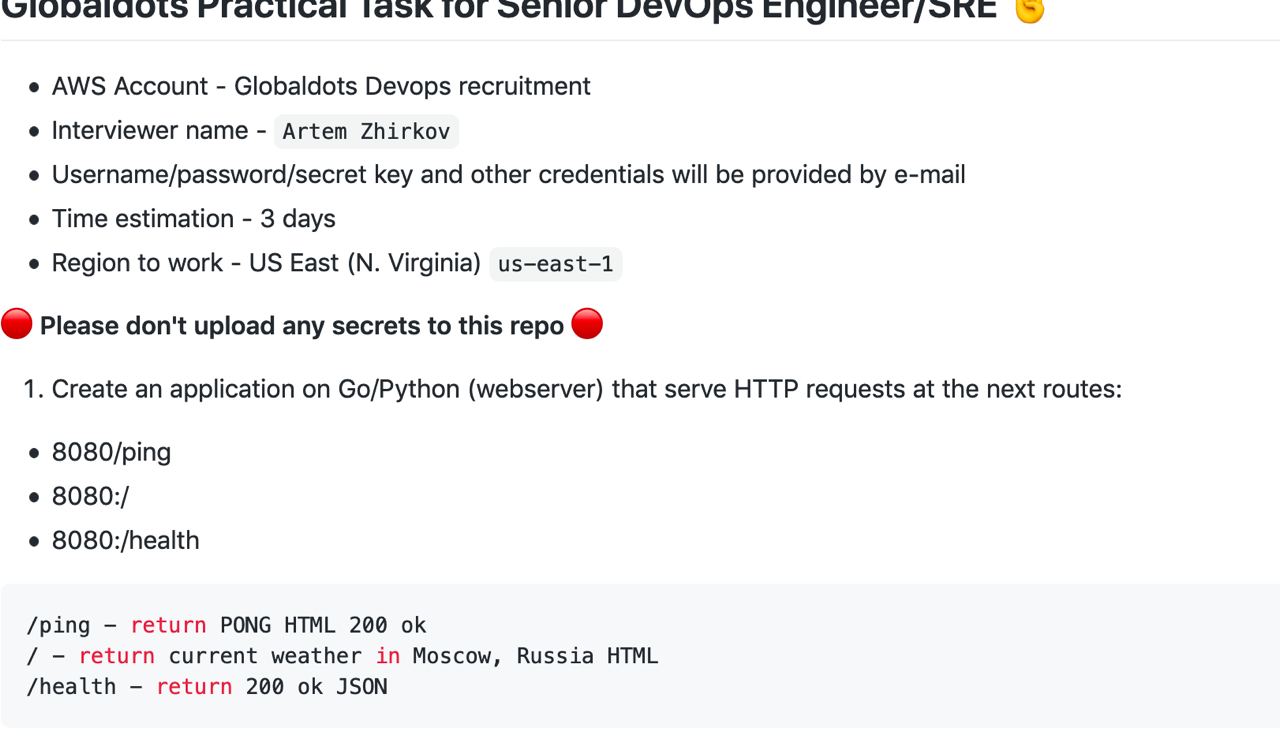Click the "8080/ping" route bullet
The height and width of the screenshot is (743, 1280).
coord(111,452)
